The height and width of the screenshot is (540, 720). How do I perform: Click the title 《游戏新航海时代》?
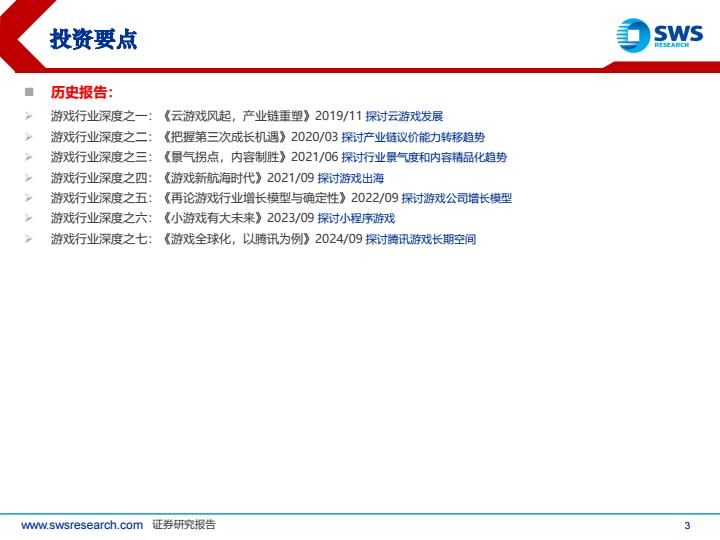(212, 178)
